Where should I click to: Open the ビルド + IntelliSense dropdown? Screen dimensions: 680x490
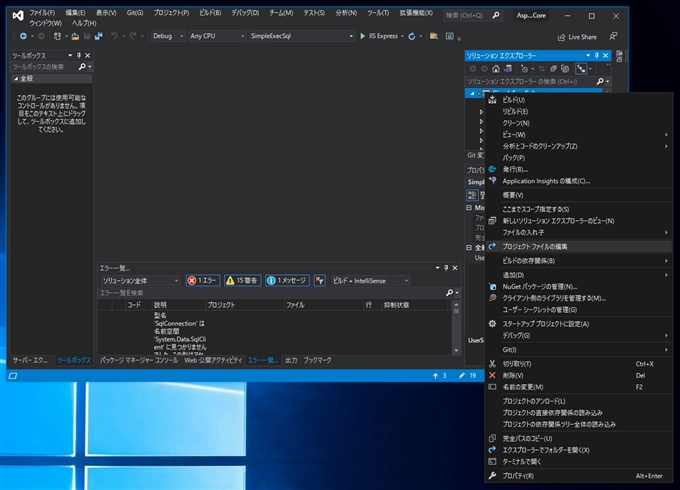[x=370, y=281]
